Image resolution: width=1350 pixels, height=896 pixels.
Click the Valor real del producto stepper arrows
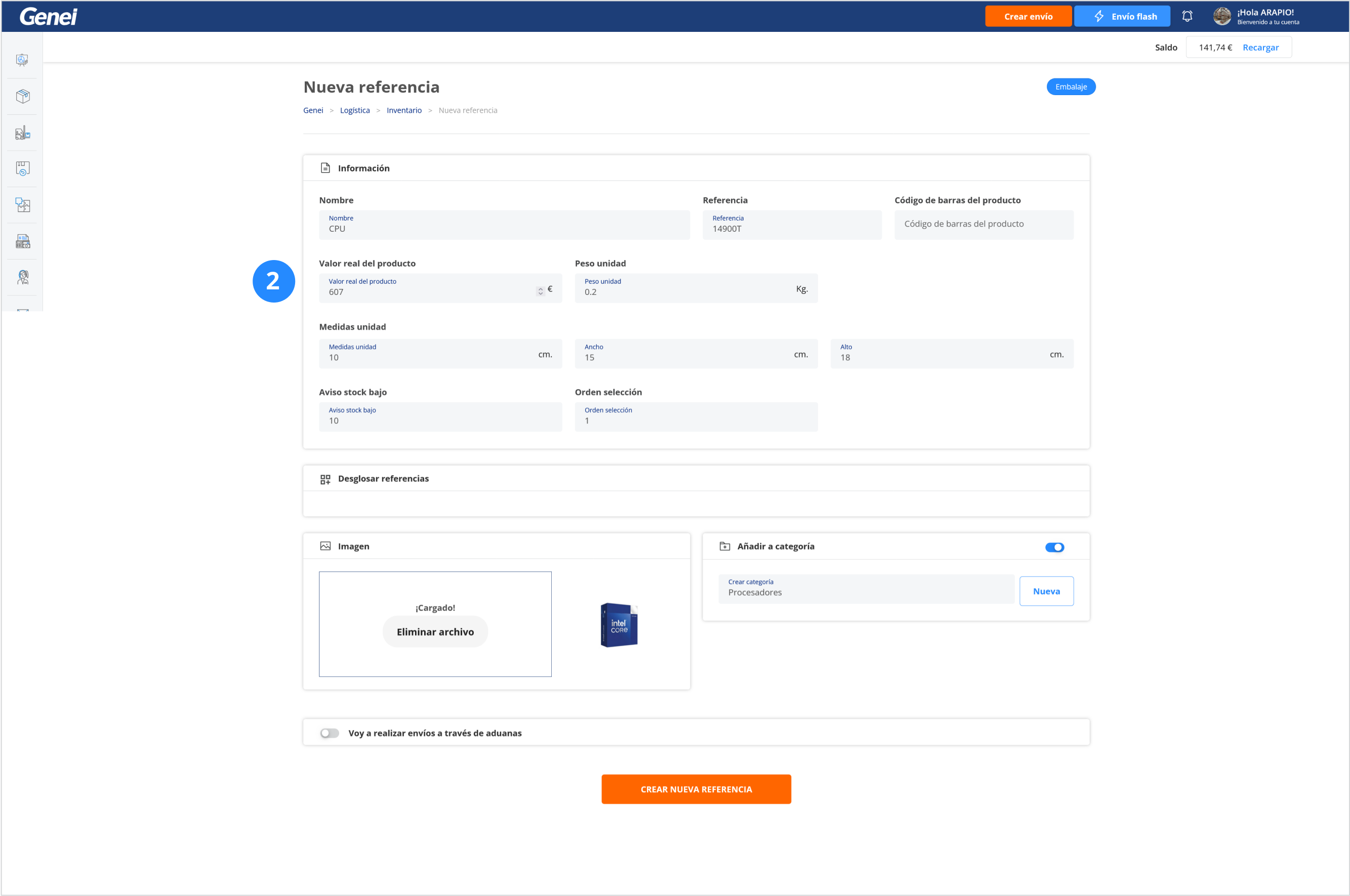pos(540,291)
